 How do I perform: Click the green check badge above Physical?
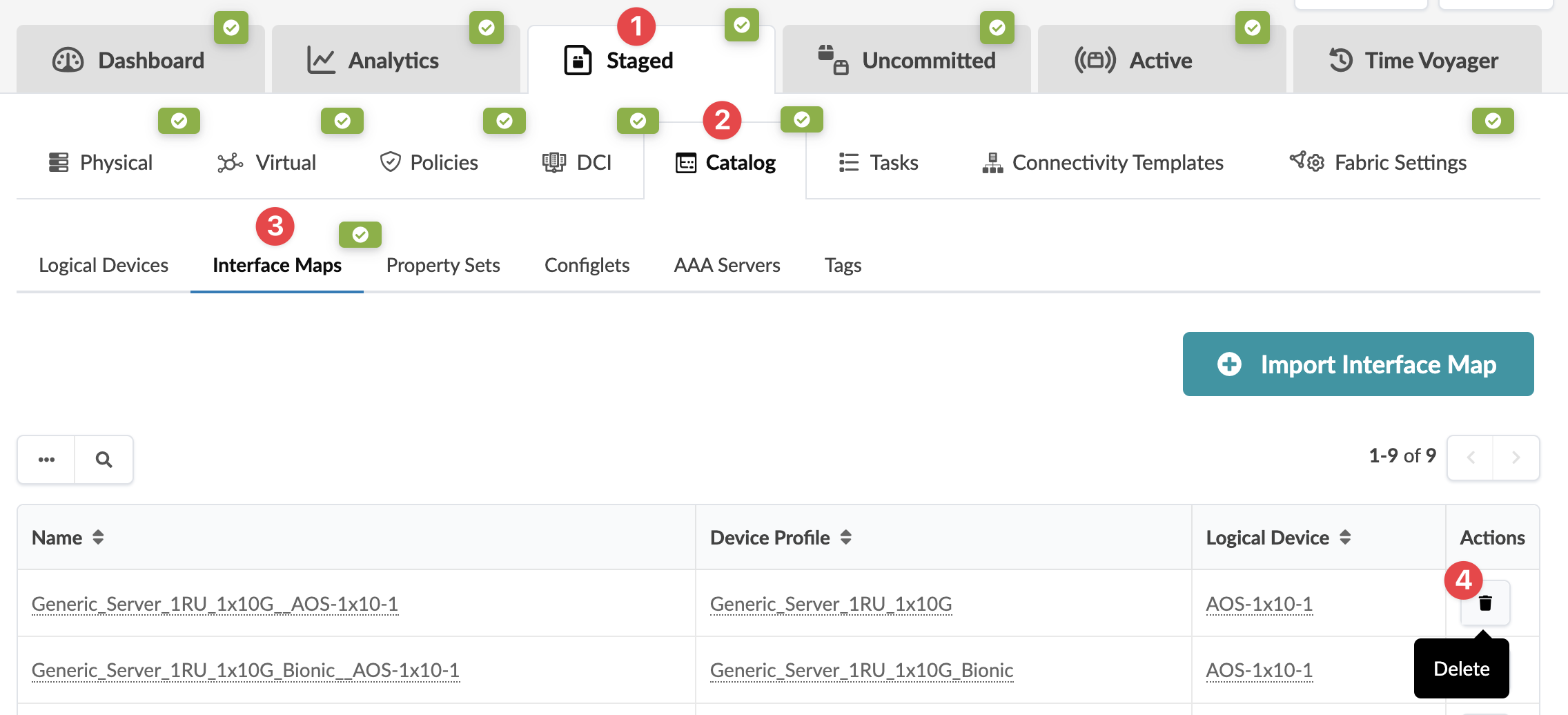pos(179,121)
